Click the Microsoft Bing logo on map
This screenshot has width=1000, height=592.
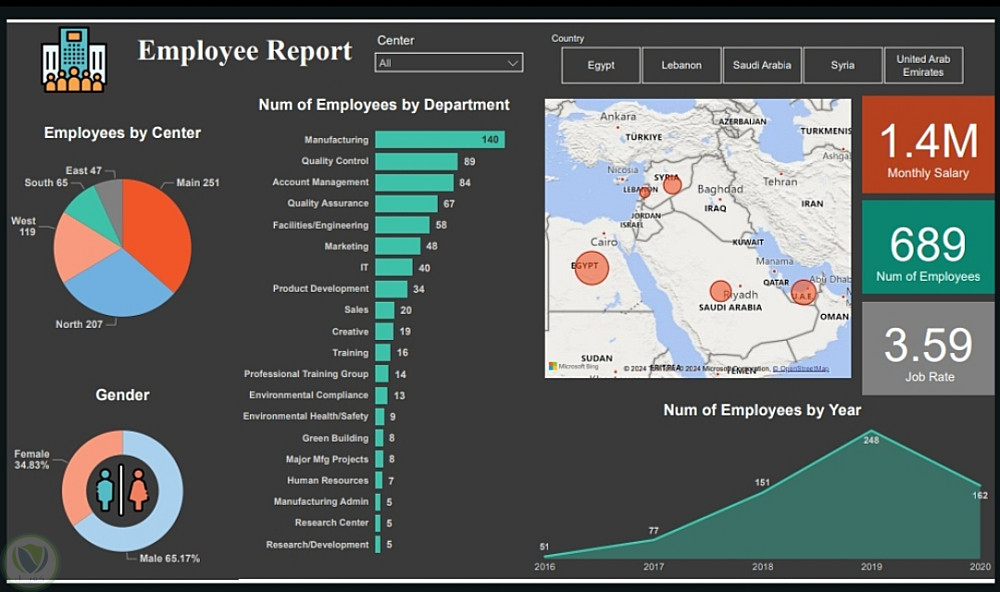[574, 366]
